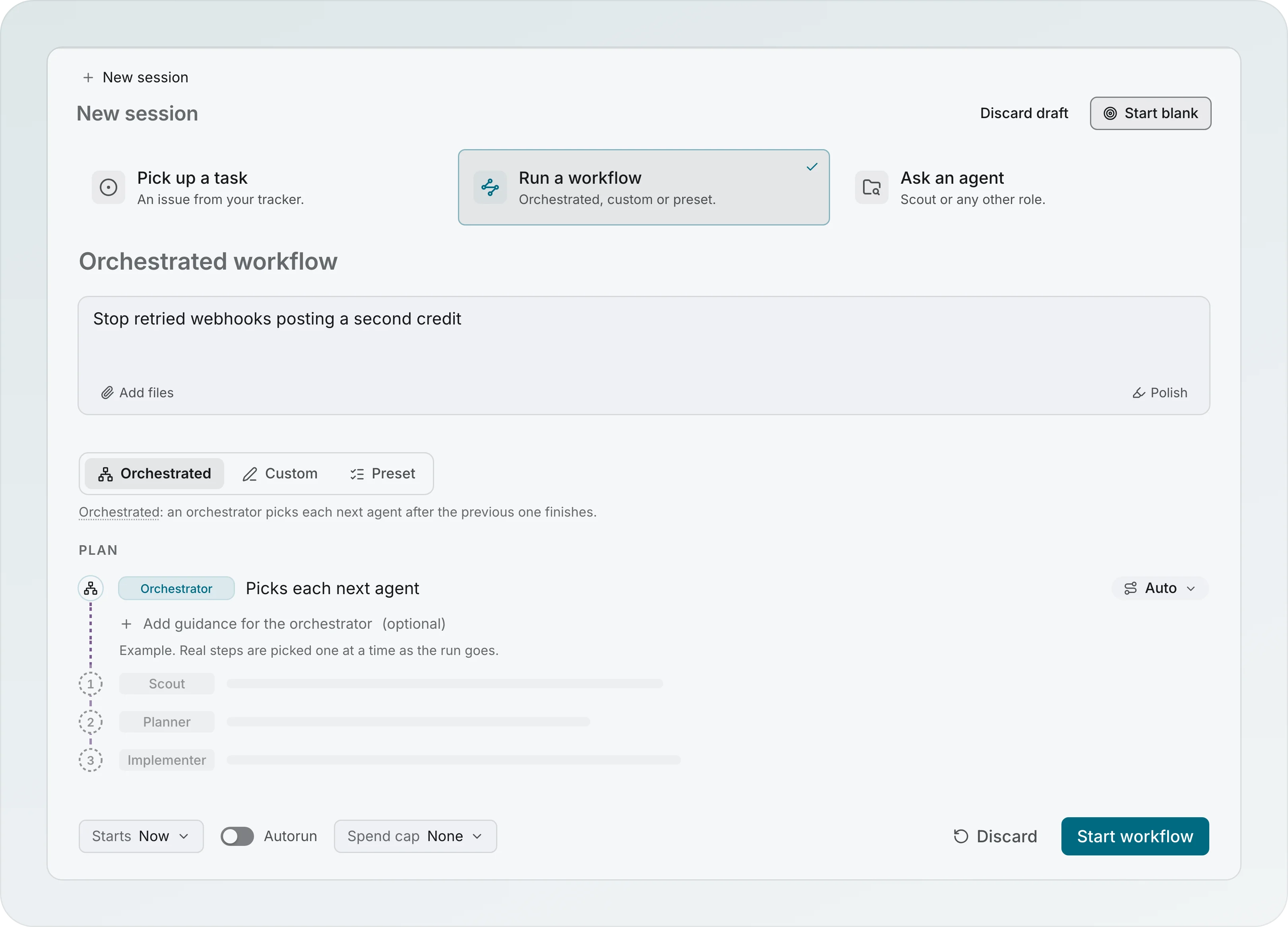Click the paperclip Add files icon

[107, 393]
